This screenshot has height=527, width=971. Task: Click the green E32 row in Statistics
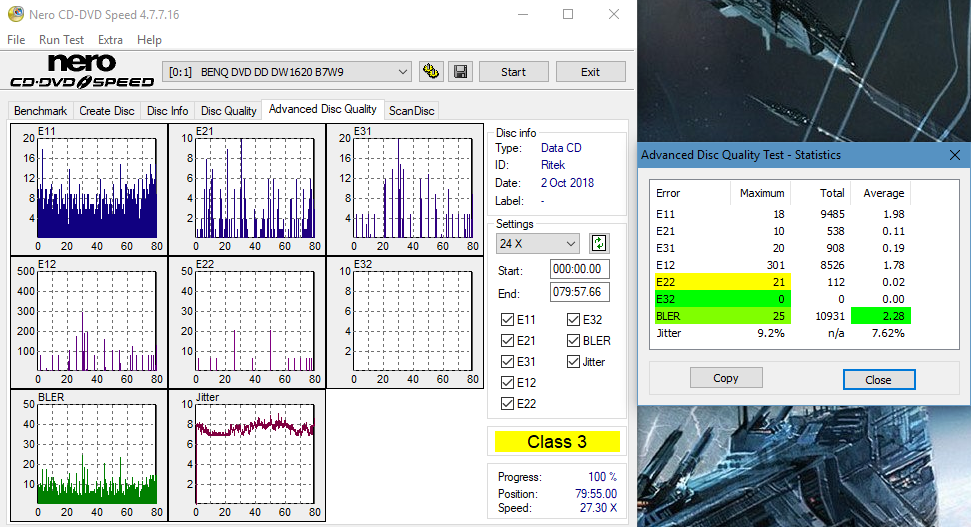click(723, 299)
